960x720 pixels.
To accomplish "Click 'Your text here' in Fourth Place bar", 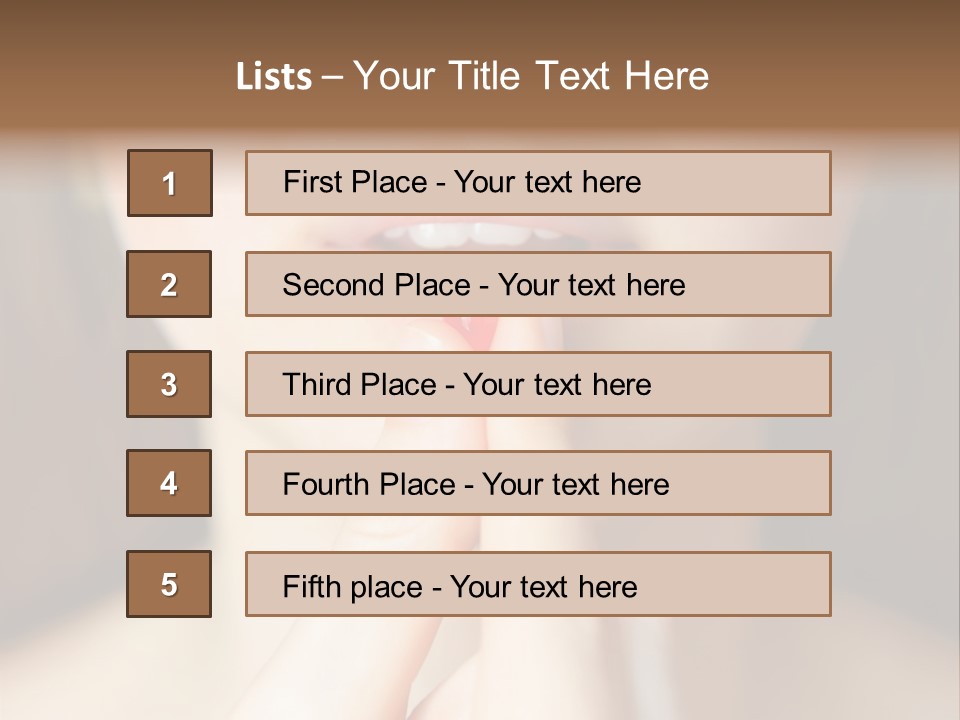I will pyautogui.click(x=575, y=485).
